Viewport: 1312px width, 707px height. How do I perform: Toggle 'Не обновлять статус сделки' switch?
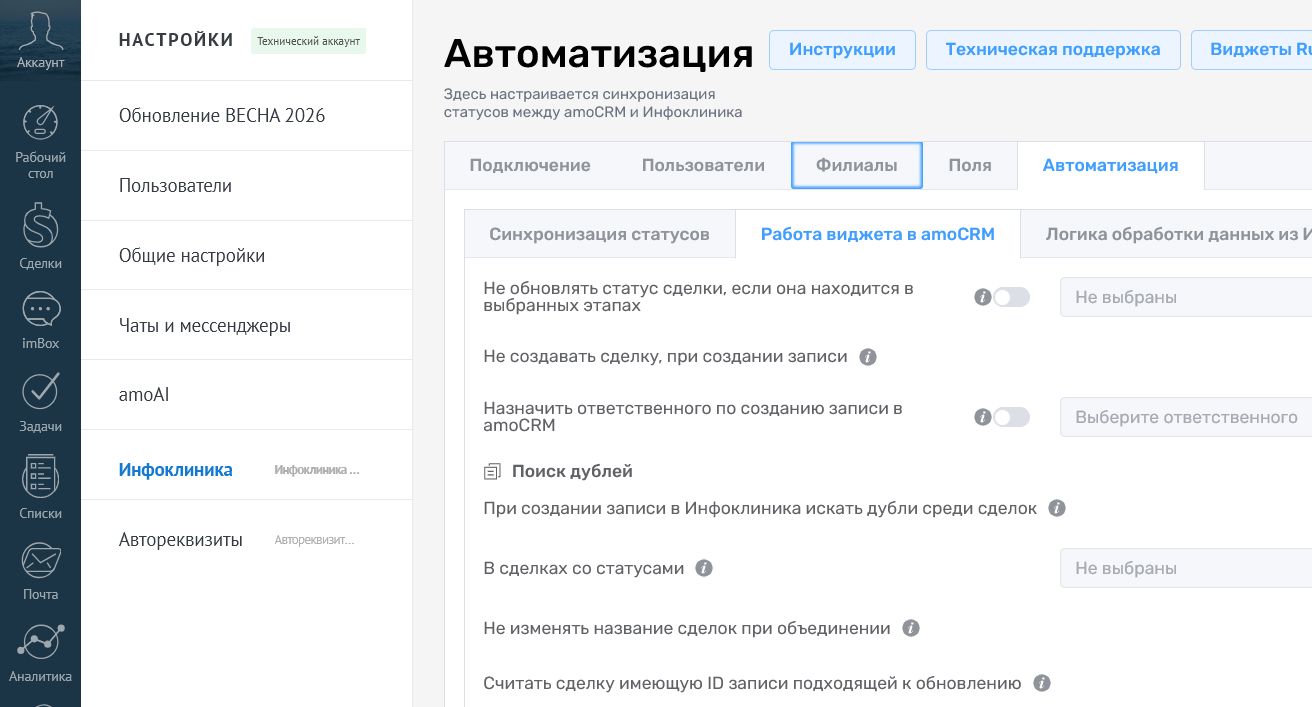pyautogui.click(x=1011, y=297)
